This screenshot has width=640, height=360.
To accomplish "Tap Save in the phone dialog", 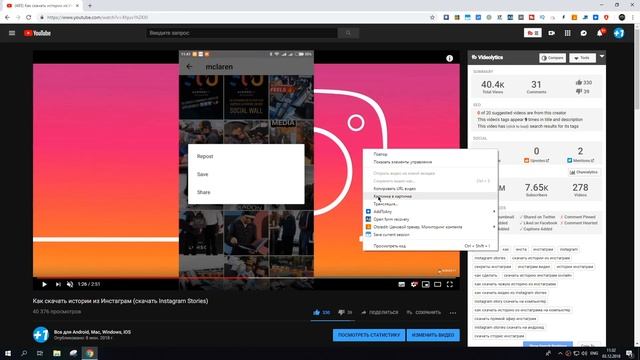I will coord(246,174).
